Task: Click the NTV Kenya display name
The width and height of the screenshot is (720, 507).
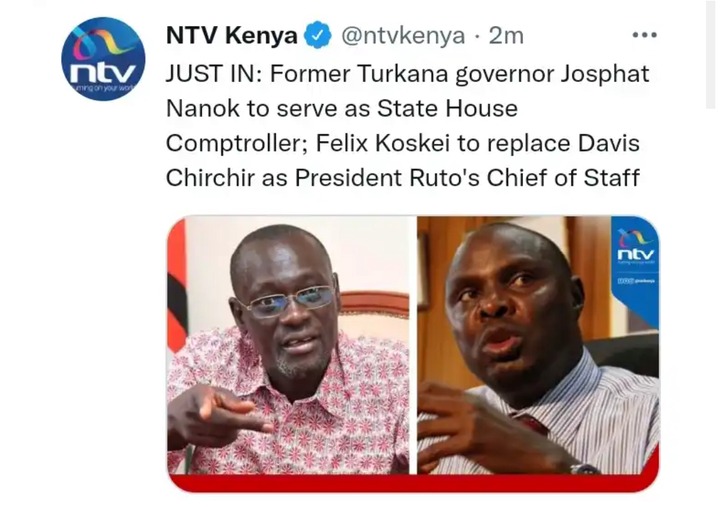Action: click(x=231, y=35)
